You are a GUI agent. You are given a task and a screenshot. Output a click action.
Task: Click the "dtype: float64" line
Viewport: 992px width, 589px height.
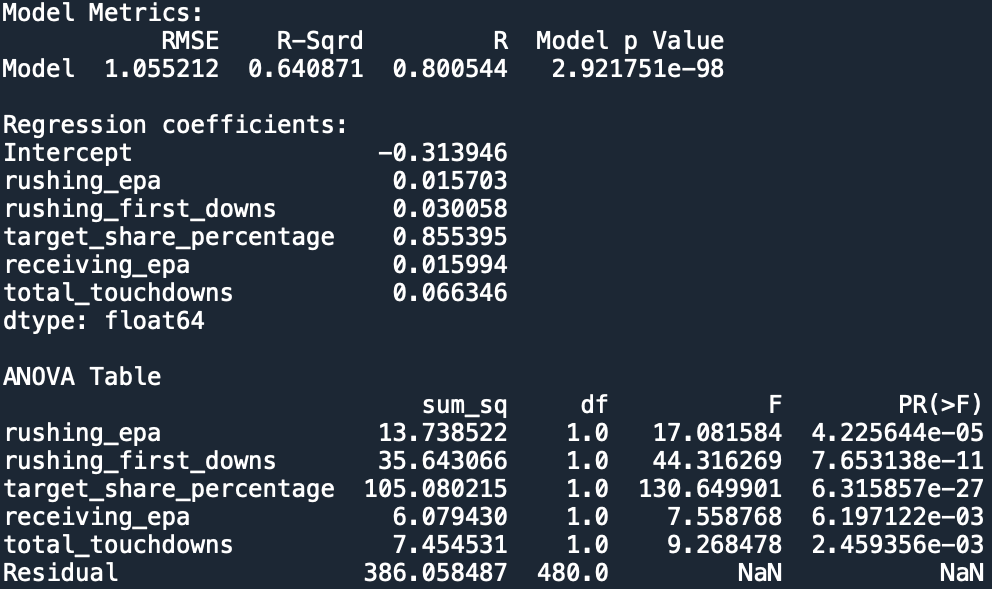tap(103, 321)
